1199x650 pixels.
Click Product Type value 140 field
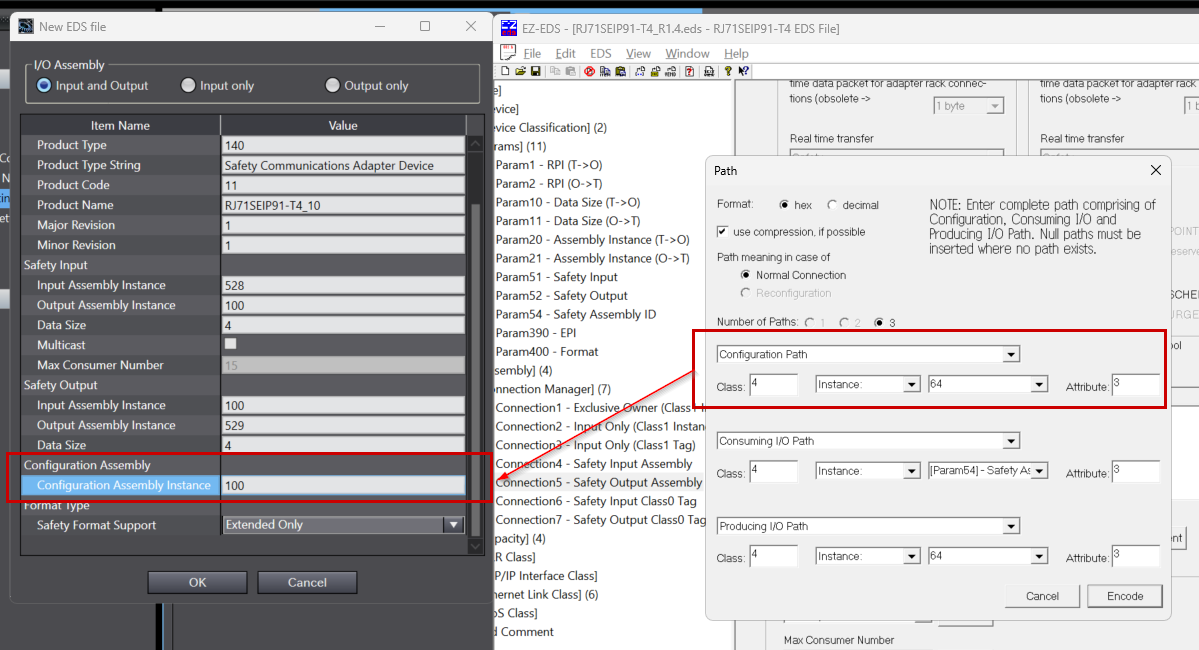point(343,145)
